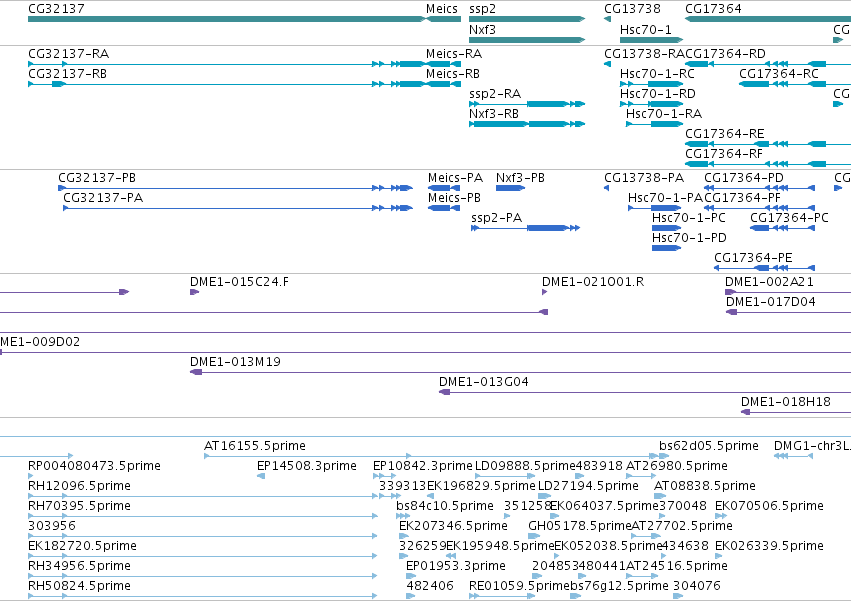
Task: Click protein CG32137-PA label
Action: [103, 198]
